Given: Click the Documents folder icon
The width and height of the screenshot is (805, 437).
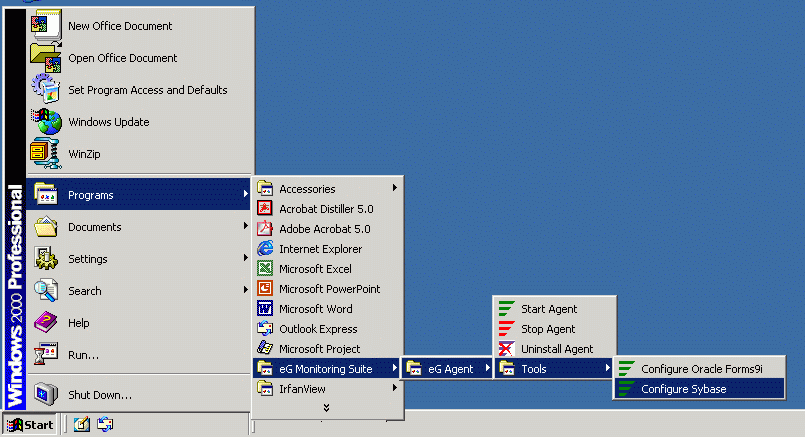Looking at the screenshot, I should 46,226.
